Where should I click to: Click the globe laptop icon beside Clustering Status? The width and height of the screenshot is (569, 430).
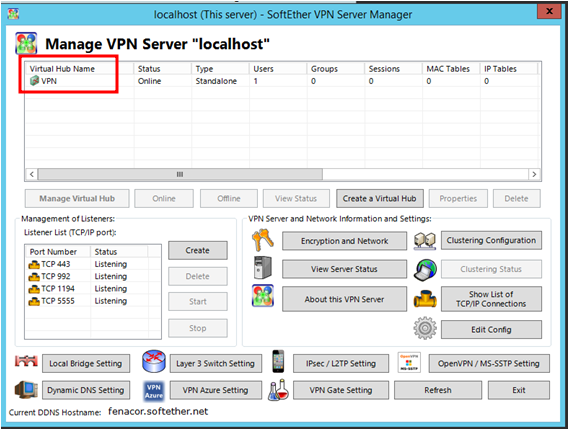click(425, 270)
